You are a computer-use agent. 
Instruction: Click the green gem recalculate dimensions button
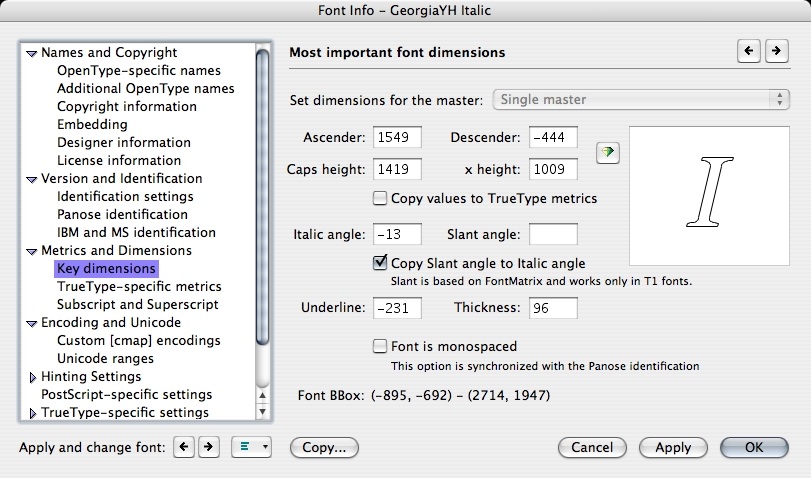(608, 153)
